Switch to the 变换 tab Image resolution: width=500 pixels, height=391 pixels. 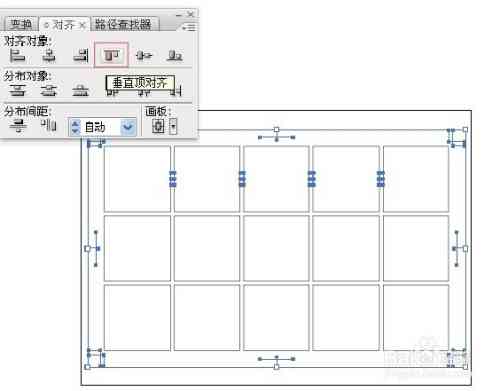point(21,24)
